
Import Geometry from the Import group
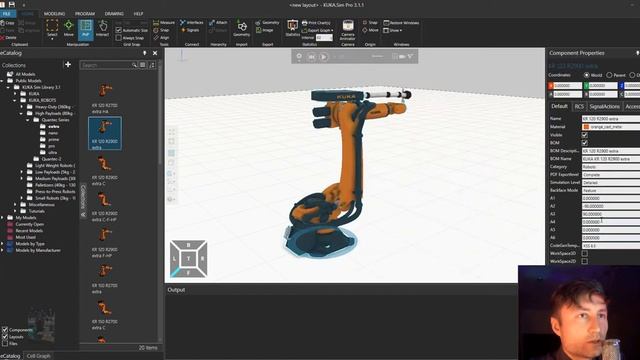tap(242, 29)
